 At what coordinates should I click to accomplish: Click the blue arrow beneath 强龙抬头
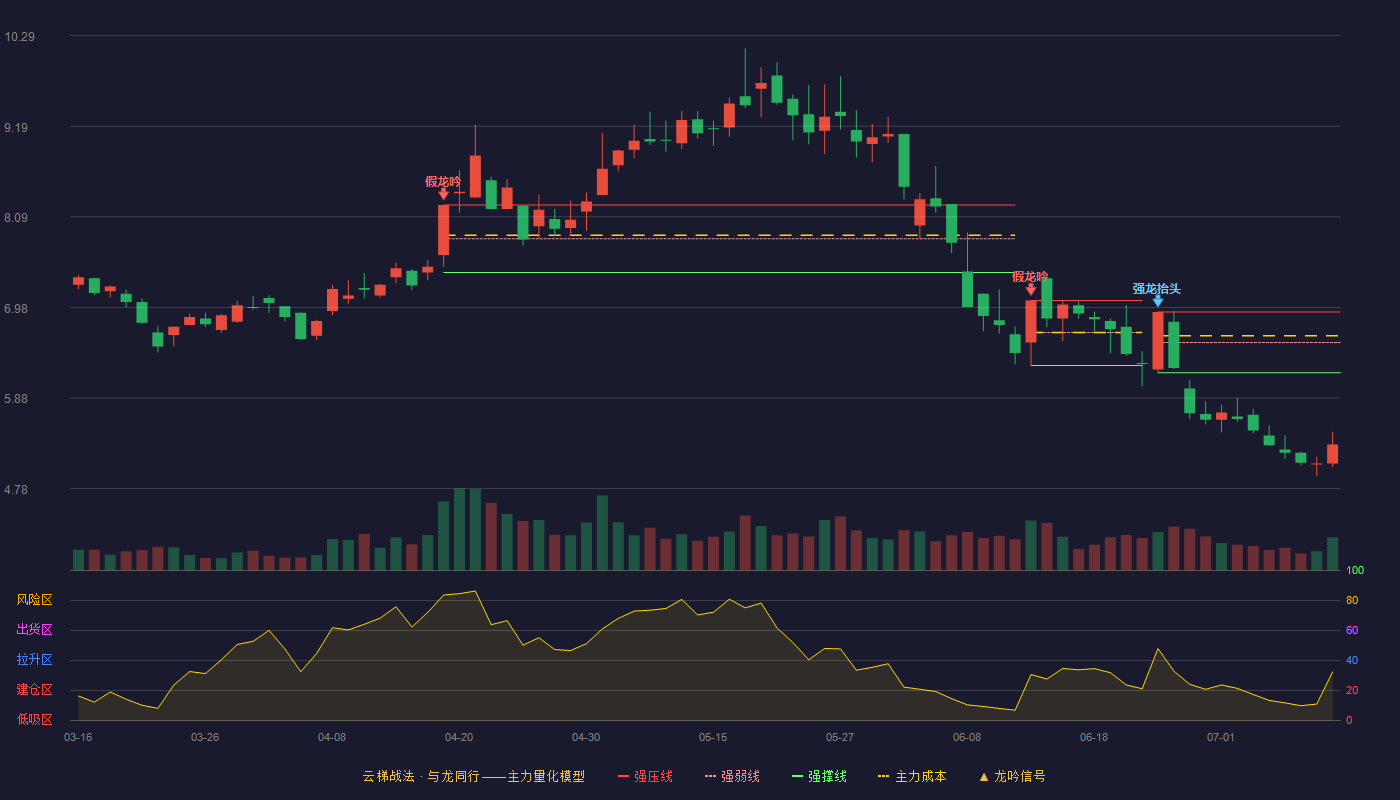1158,301
